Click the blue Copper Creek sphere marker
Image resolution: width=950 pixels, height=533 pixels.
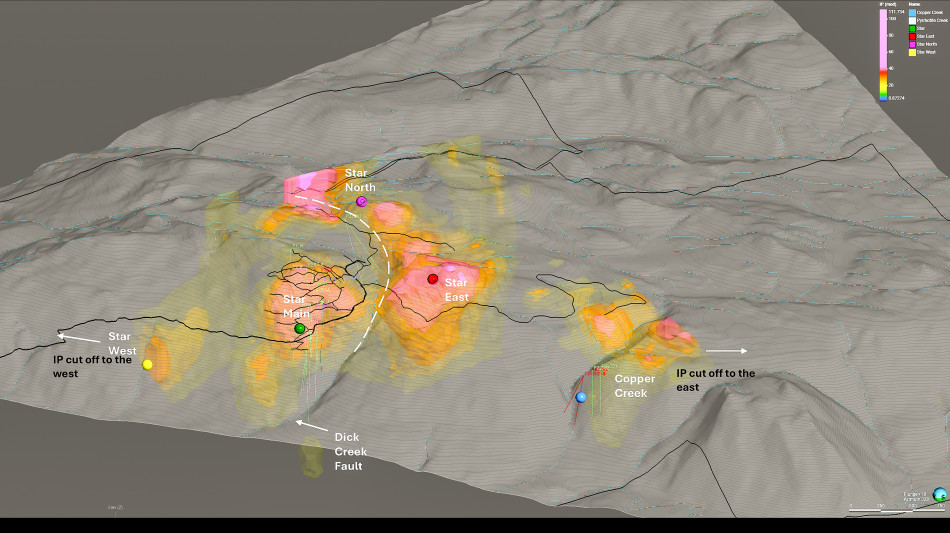tap(581, 397)
